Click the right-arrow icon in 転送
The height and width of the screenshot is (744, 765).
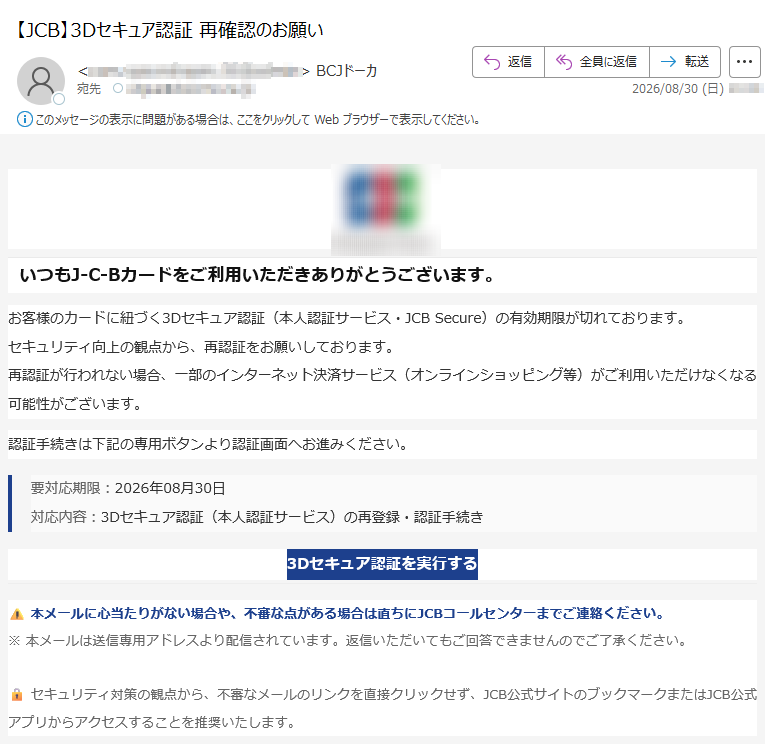coord(668,61)
